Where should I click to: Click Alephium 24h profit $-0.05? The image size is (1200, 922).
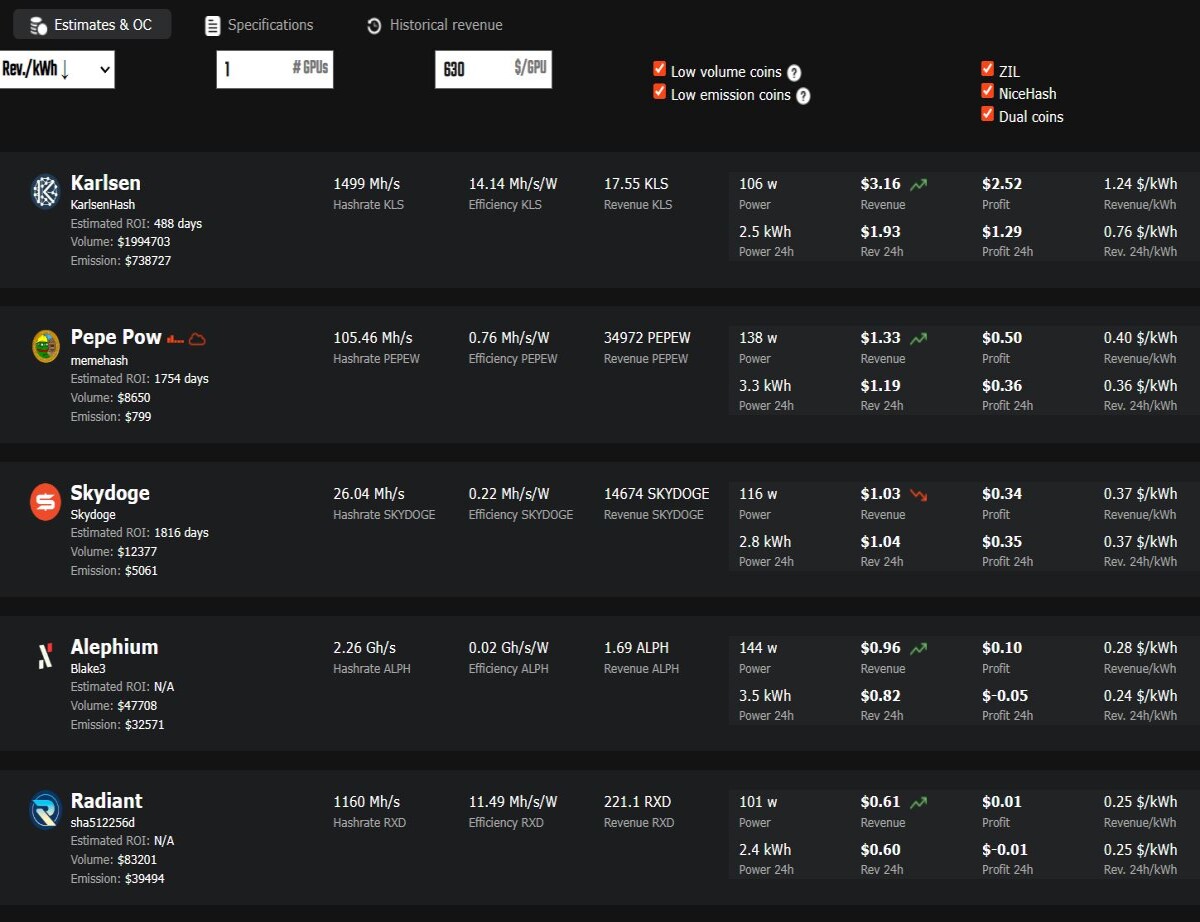pos(1005,696)
